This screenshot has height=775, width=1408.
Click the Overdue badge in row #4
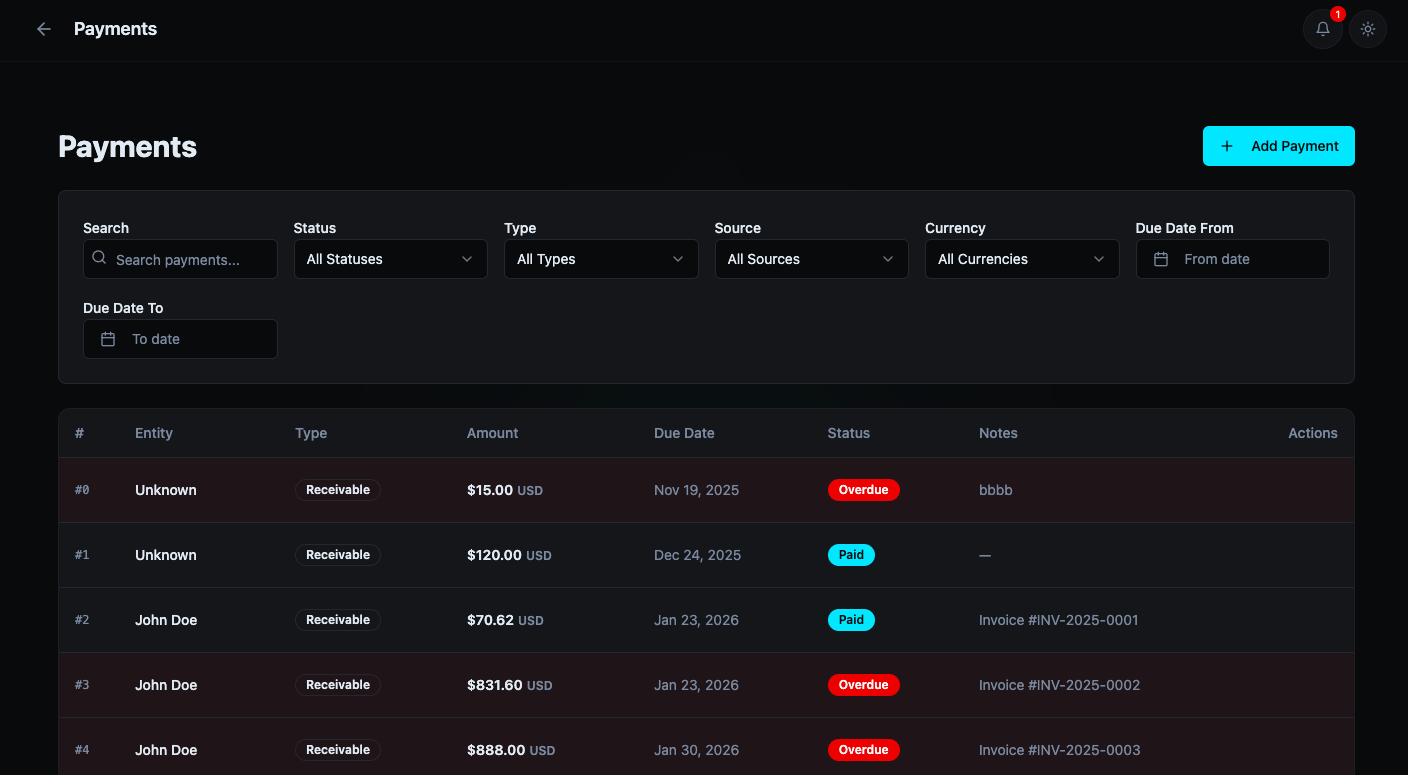[x=863, y=750]
